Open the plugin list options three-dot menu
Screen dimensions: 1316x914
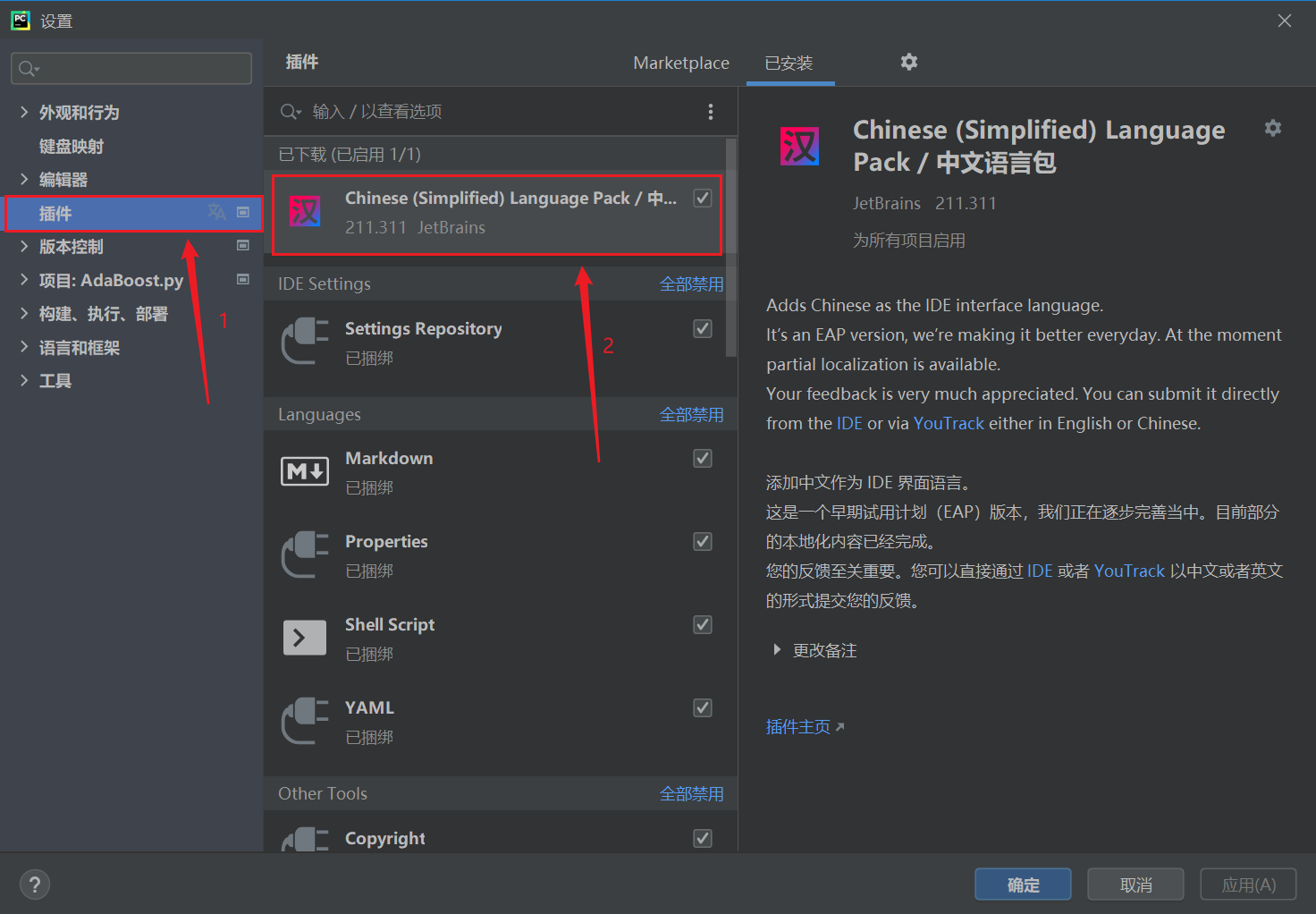[711, 112]
